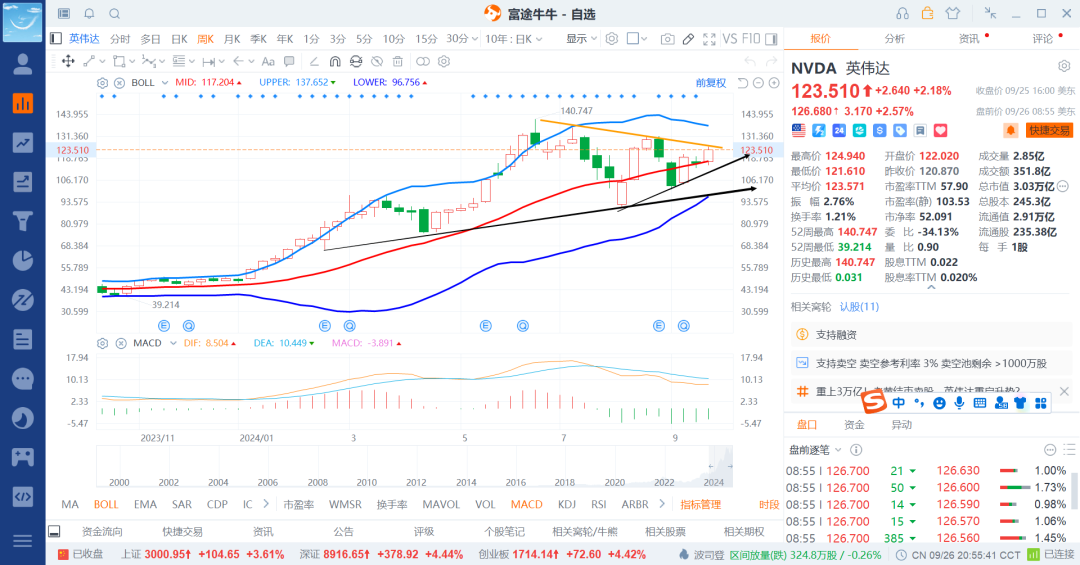Open the notifications bell in the title bar
The height and width of the screenshot is (565, 1080).
(90, 14)
